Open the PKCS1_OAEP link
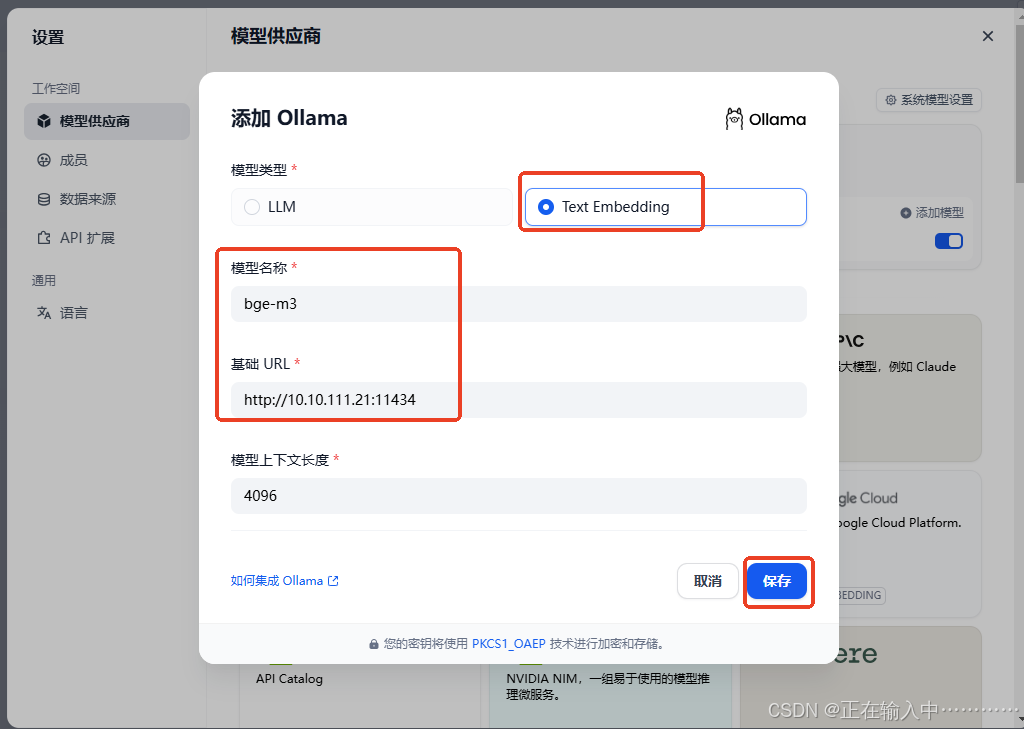This screenshot has height=729, width=1024. pos(509,643)
